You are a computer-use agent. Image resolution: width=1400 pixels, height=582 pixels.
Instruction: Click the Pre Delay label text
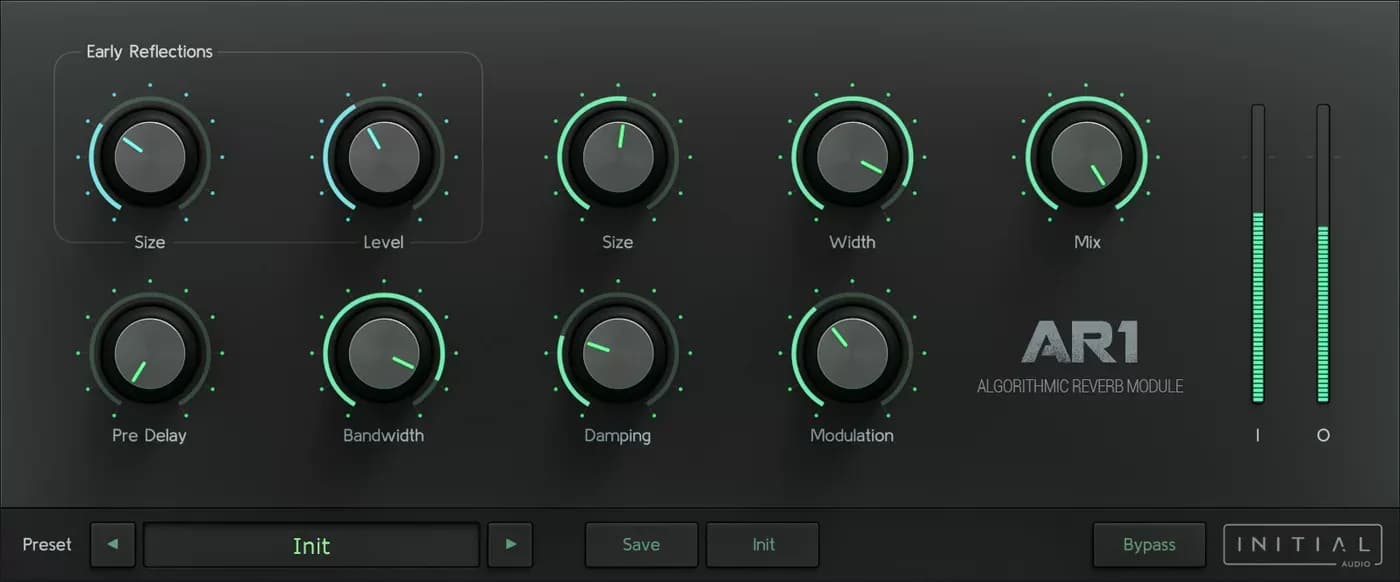[x=149, y=436]
